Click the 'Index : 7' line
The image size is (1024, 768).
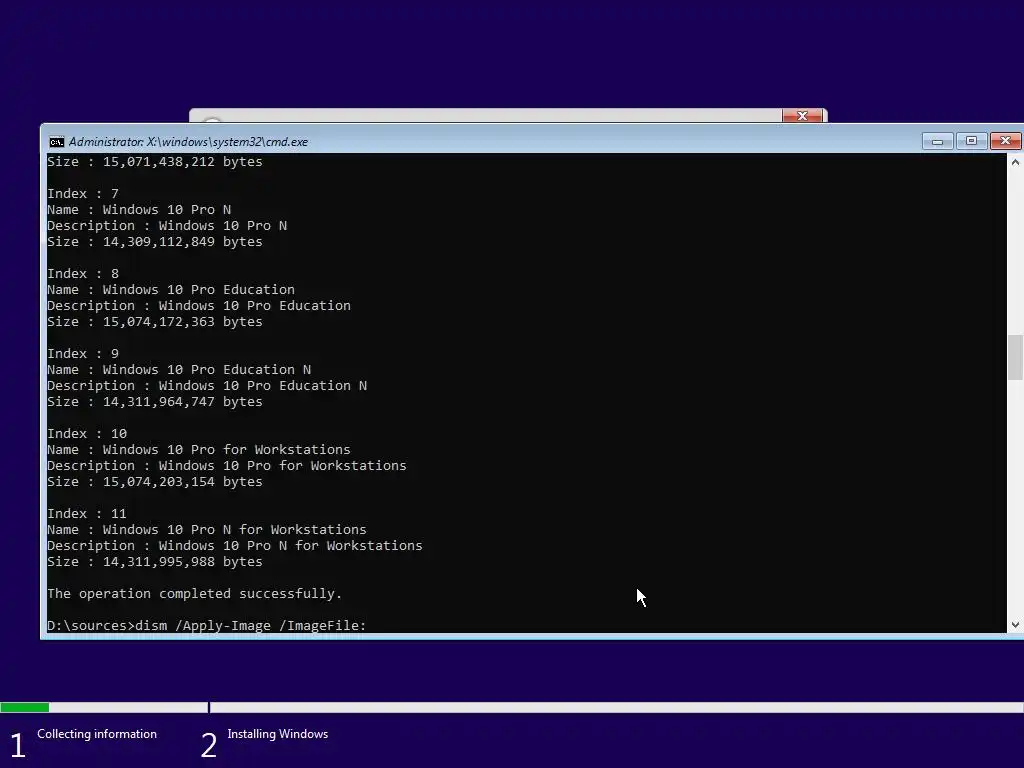click(x=83, y=194)
